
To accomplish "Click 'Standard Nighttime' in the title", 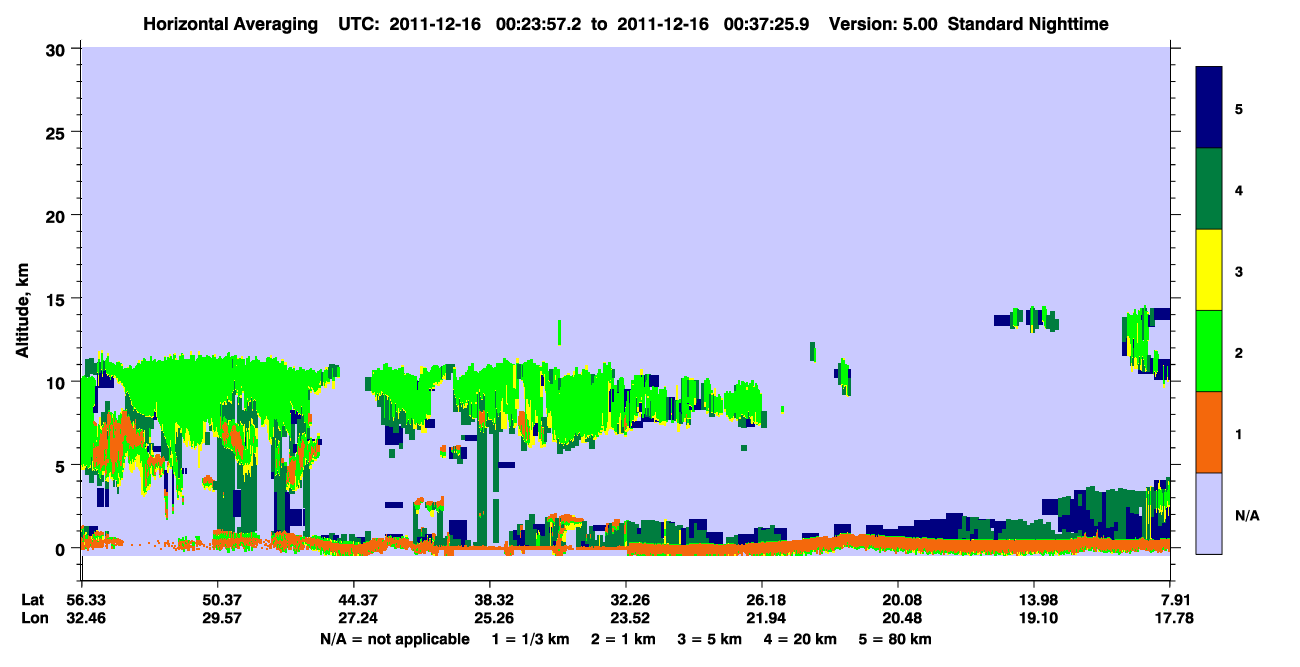I will (x=1028, y=23).
